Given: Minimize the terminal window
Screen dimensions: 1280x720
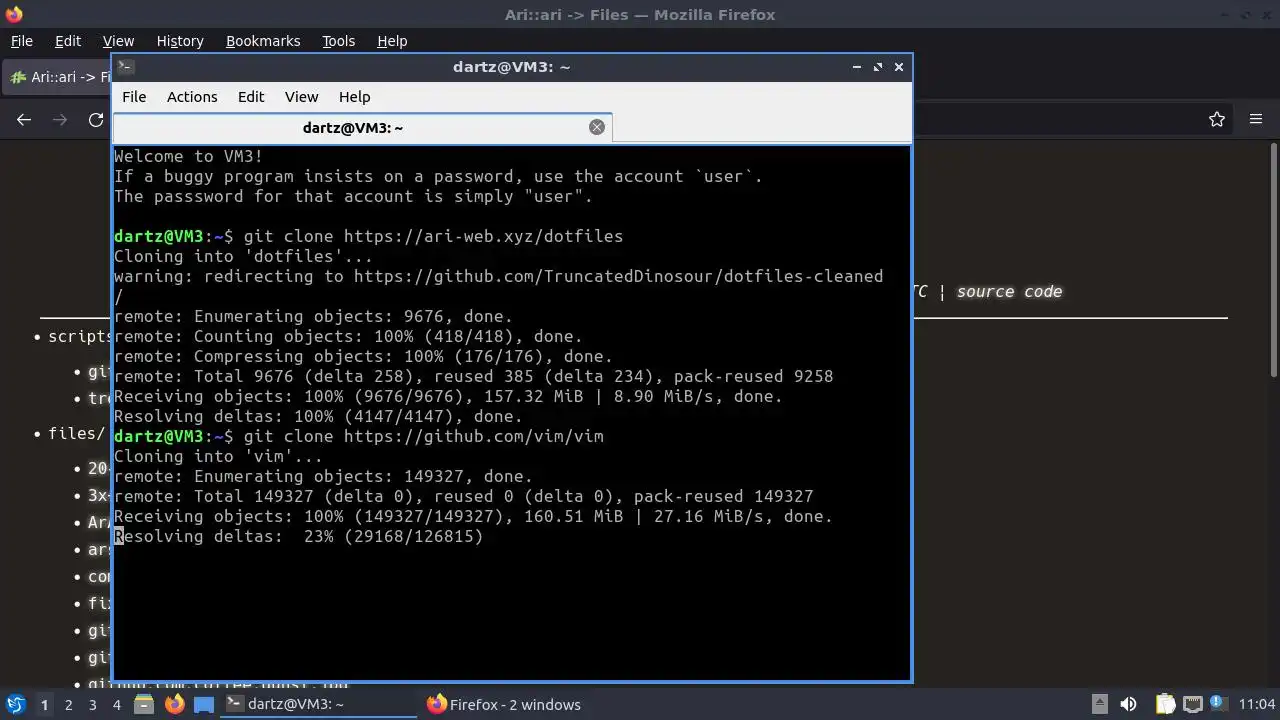Looking at the screenshot, I should [857, 66].
